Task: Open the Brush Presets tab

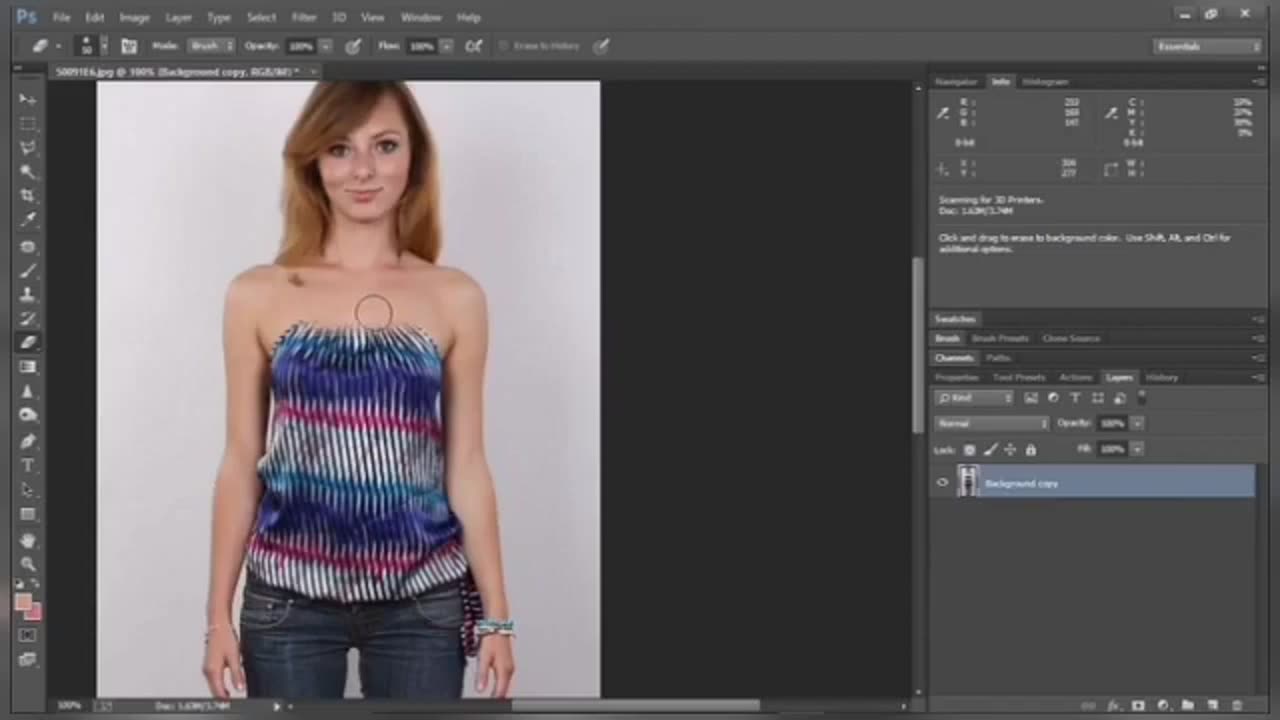Action: 1000,338
